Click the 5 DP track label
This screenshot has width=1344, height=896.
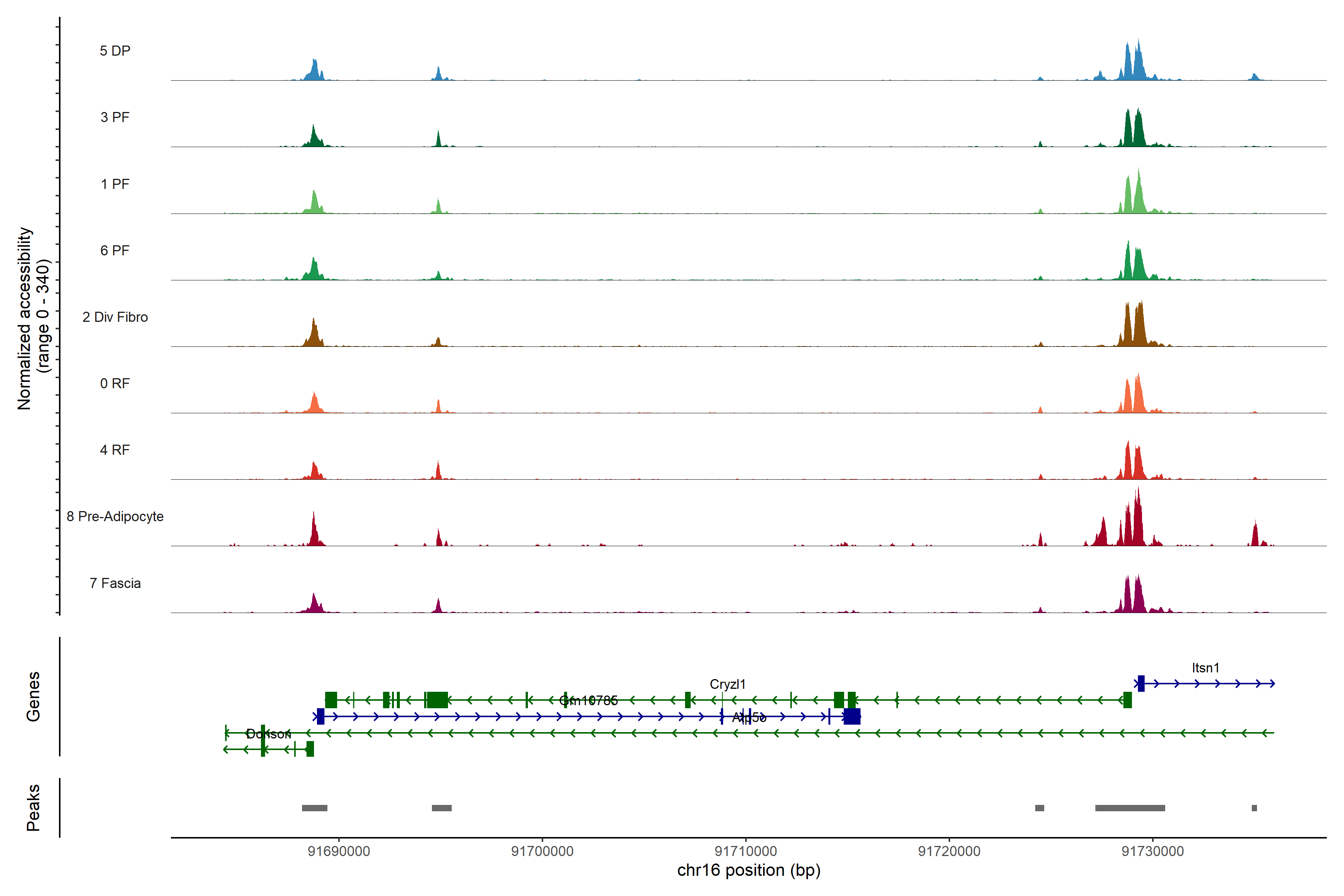115,51
